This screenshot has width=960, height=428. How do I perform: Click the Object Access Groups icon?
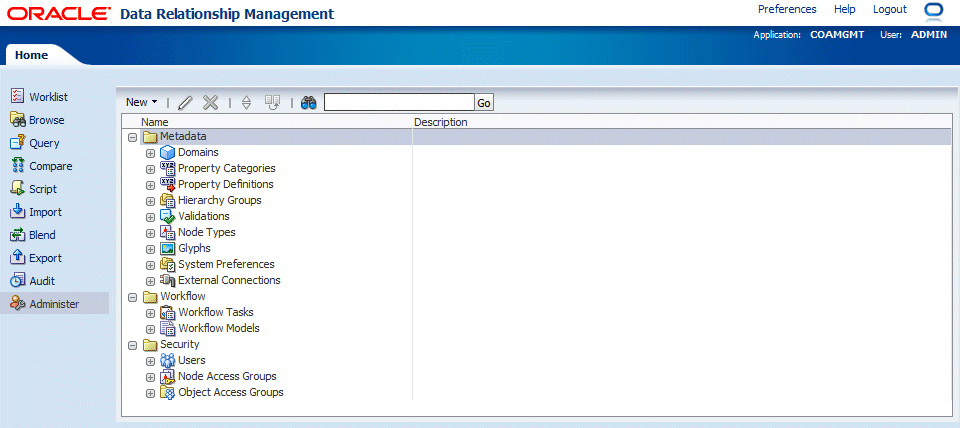pos(167,392)
